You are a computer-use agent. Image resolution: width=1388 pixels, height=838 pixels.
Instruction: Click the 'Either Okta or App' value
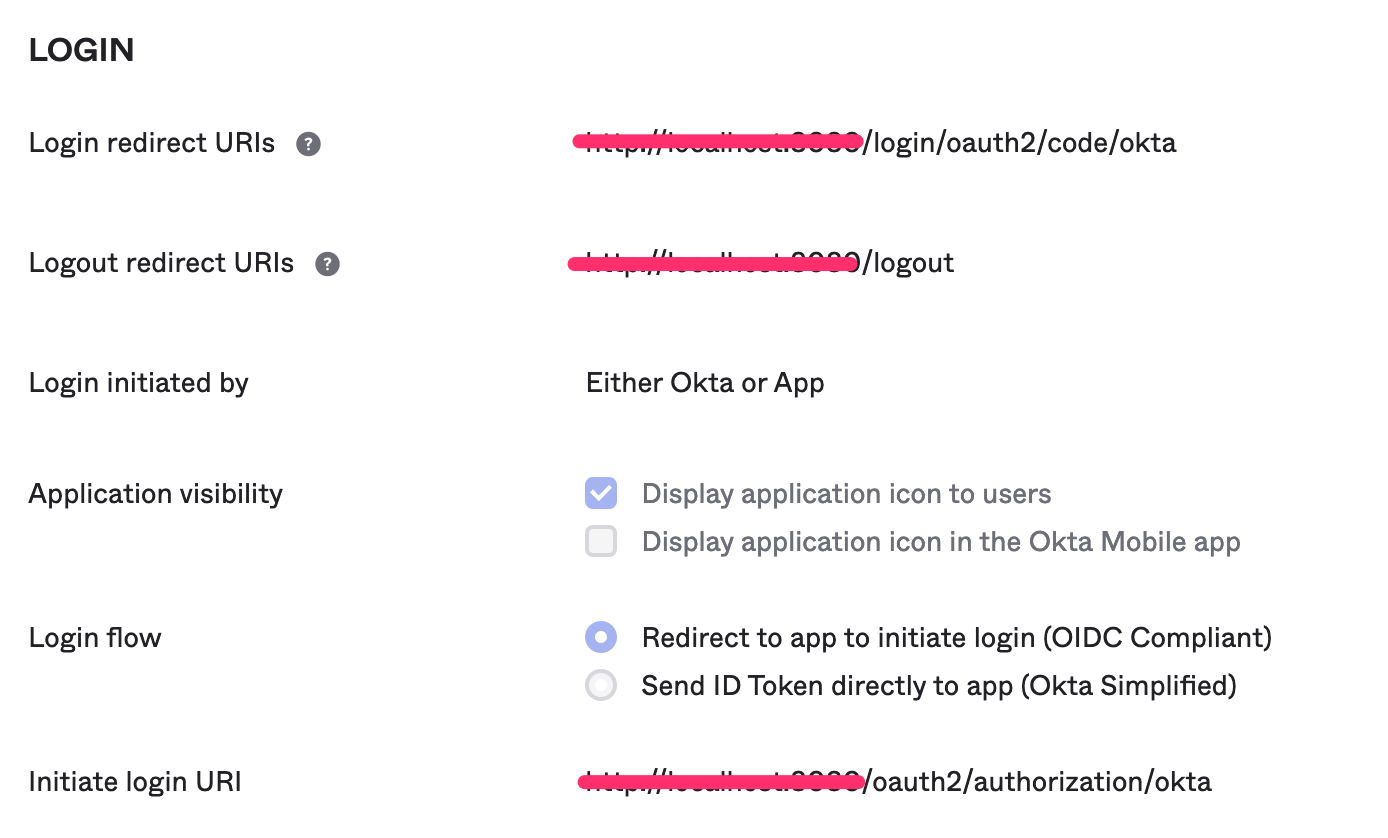pyautogui.click(x=705, y=383)
